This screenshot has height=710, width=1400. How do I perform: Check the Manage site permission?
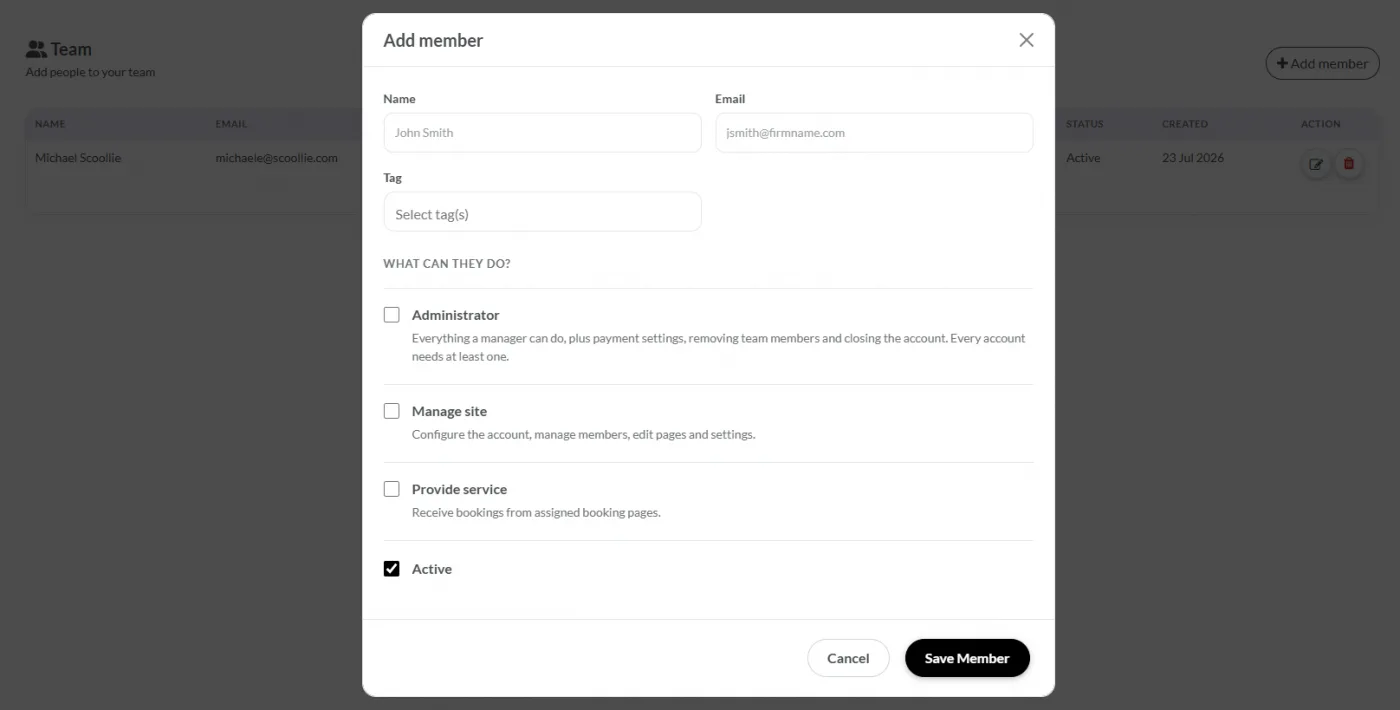click(x=392, y=411)
